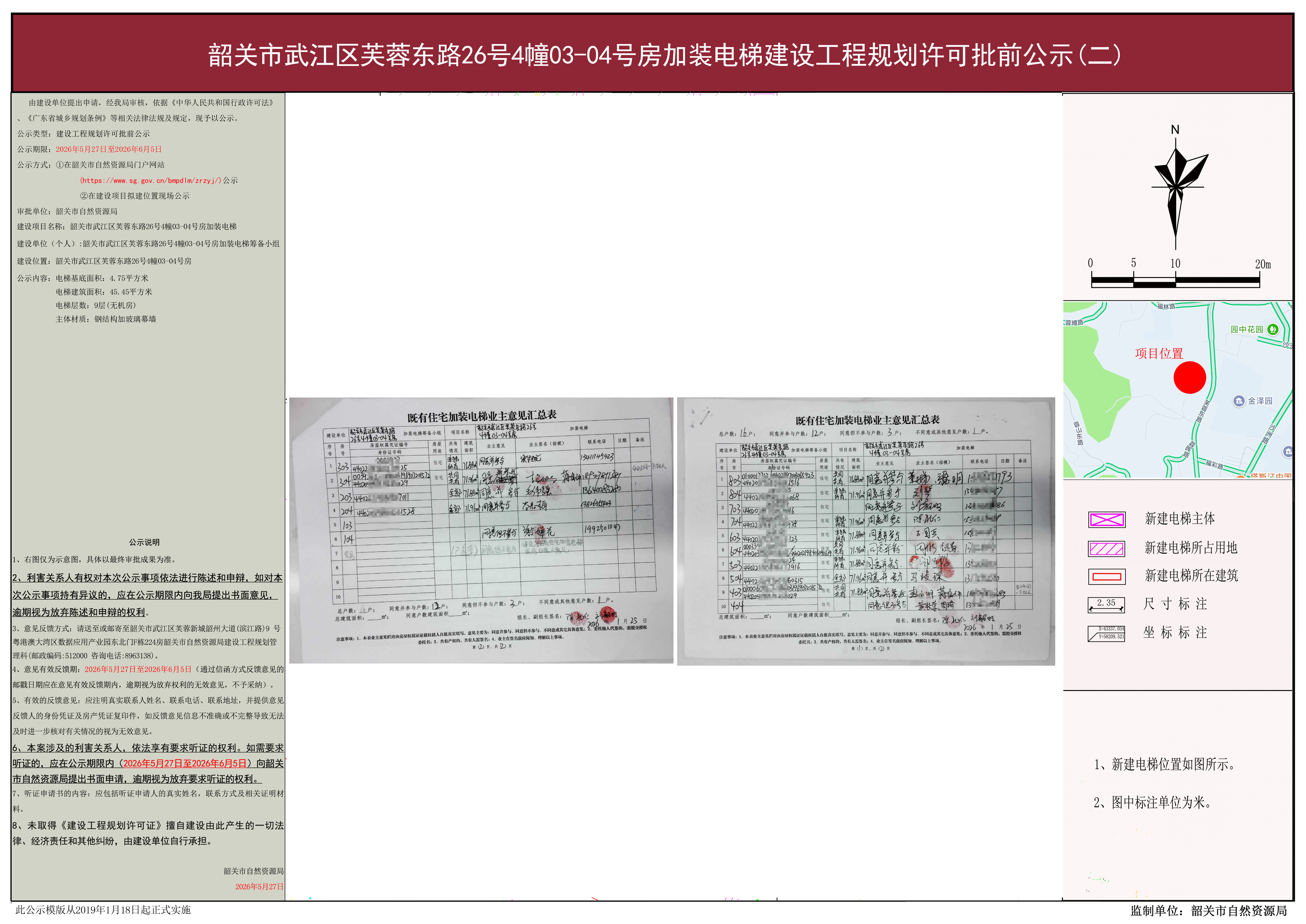Select 主体材质：钢结构加玻璃幕墙
The height and width of the screenshot is (924, 1306).
pyautogui.click(x=106, y=319)
